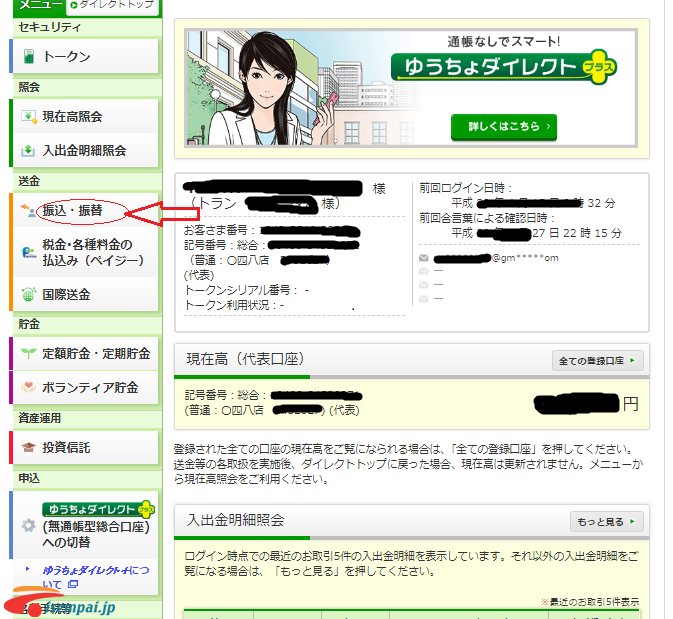The width and height of the screenshot is (673, 619).
Task: Select 振込・振替 transfer menu
Action: point(85,210)
